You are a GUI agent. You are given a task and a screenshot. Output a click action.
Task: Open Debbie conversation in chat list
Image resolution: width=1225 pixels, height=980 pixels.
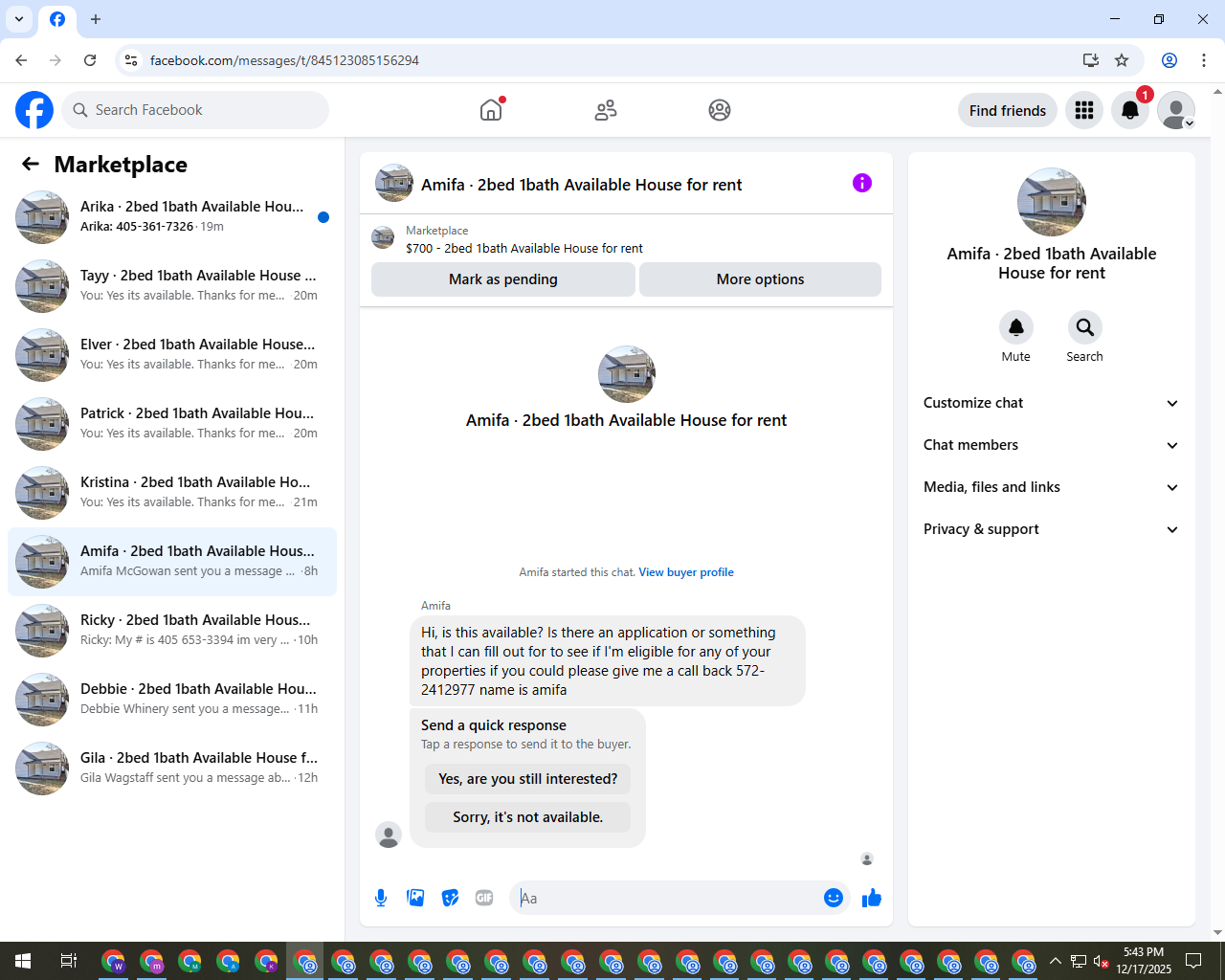click(x=172, y=700)
